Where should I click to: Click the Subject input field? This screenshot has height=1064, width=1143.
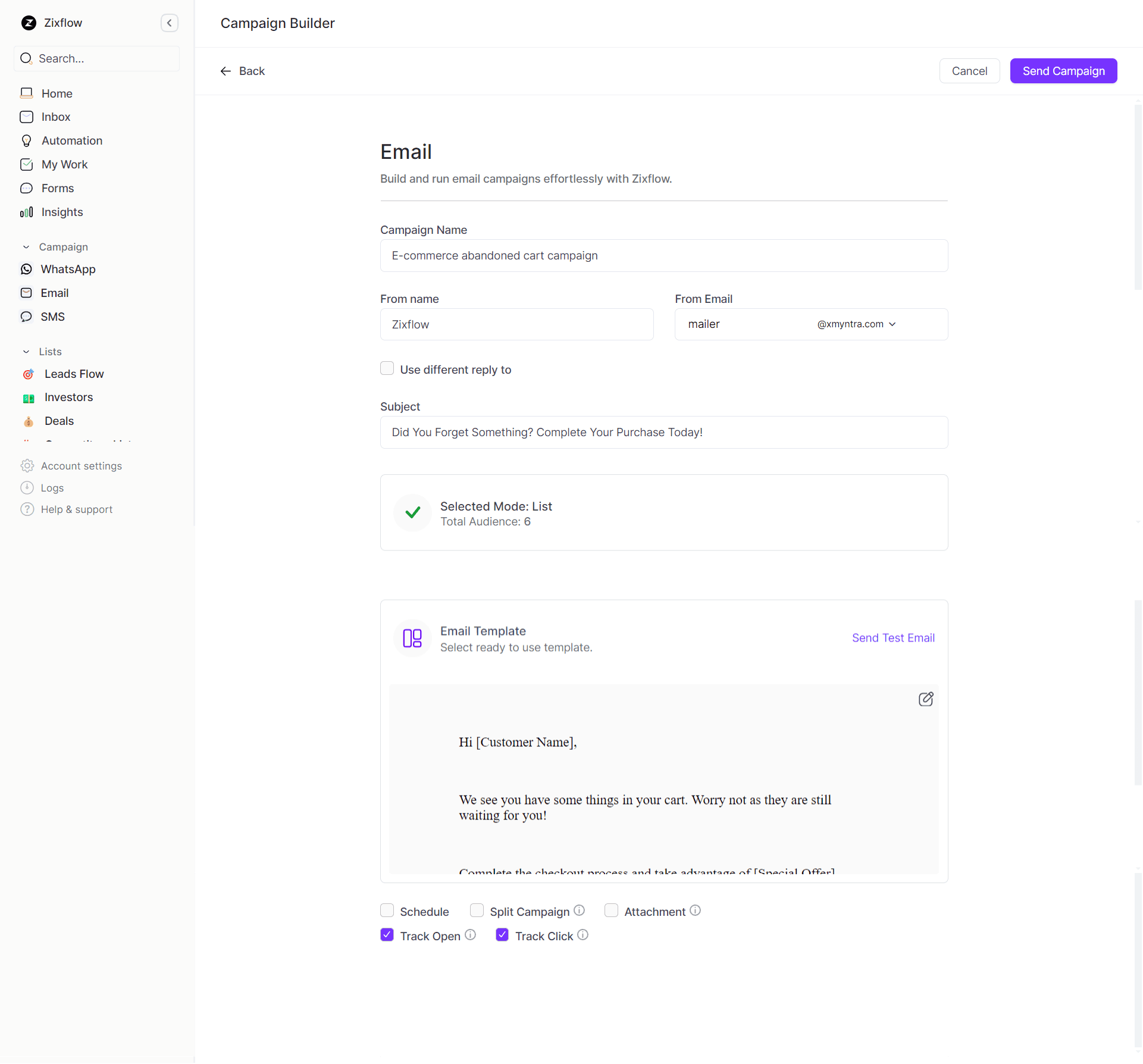[x=663, y=433]
